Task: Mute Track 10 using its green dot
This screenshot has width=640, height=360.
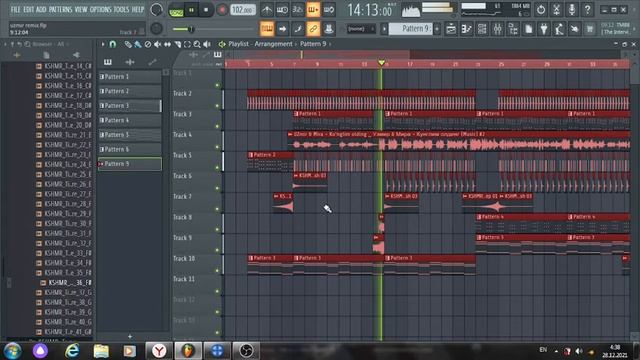Action: point(218,271)
